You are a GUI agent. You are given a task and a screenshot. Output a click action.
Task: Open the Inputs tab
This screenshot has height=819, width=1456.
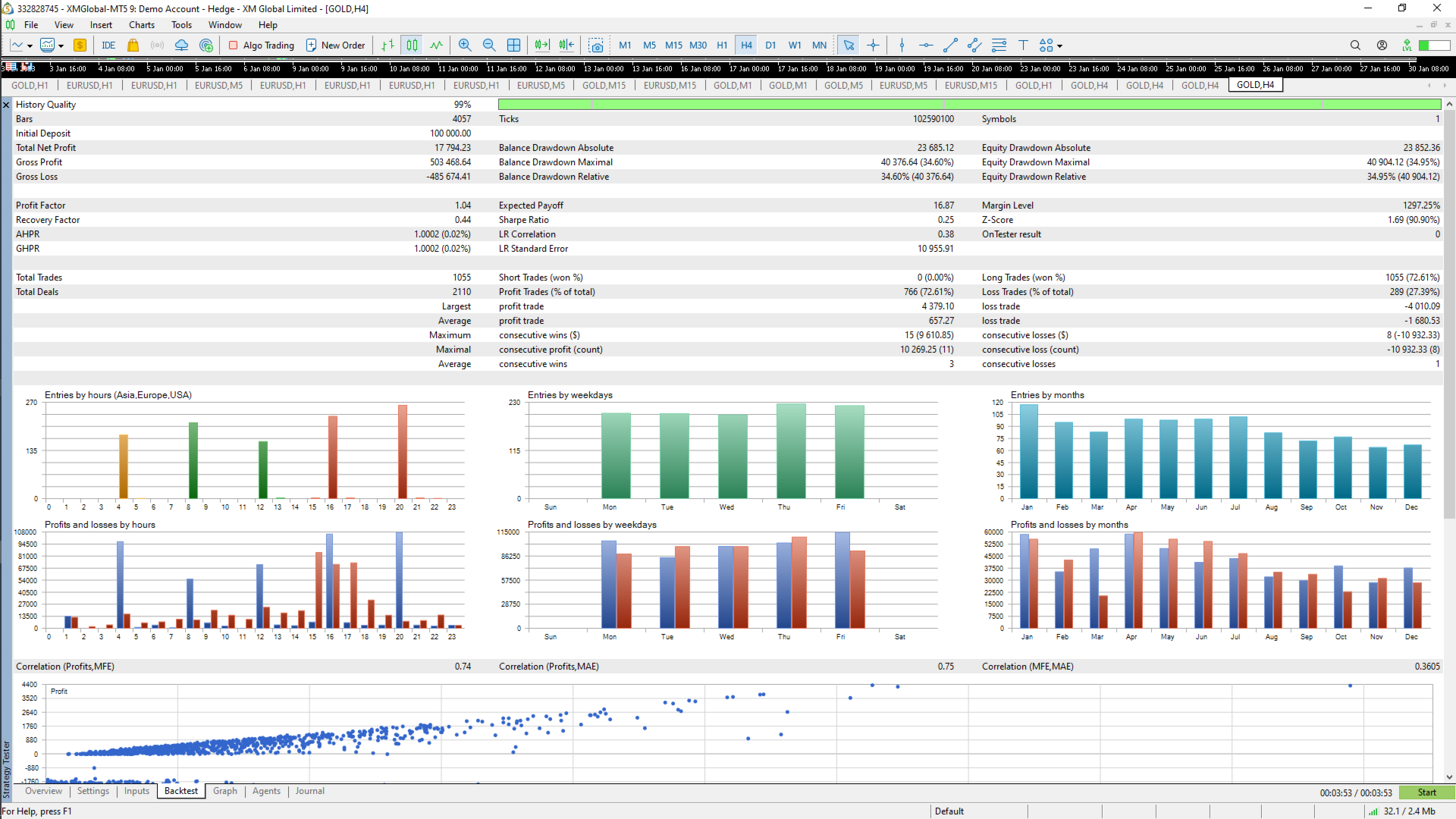click(136, 791)
